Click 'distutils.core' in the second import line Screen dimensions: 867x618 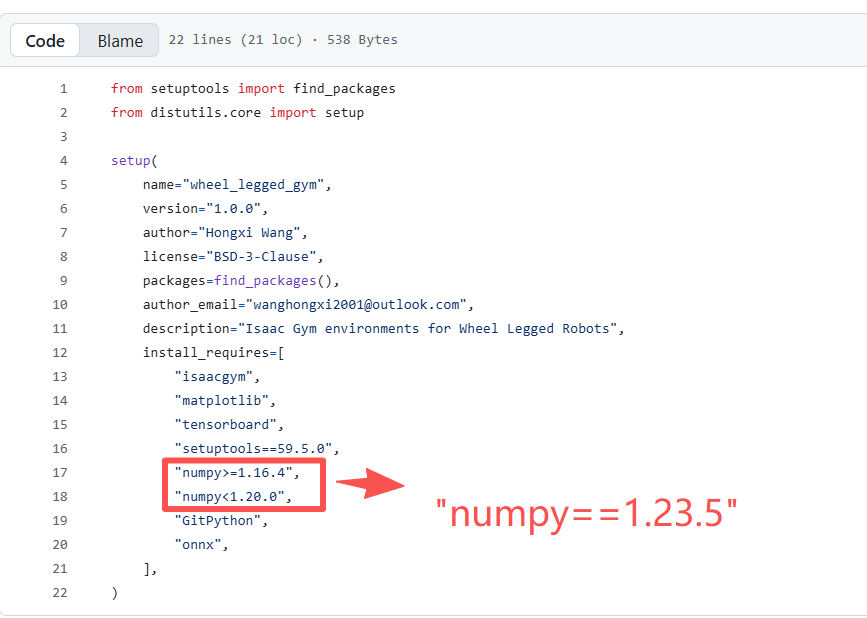[206, 113]
